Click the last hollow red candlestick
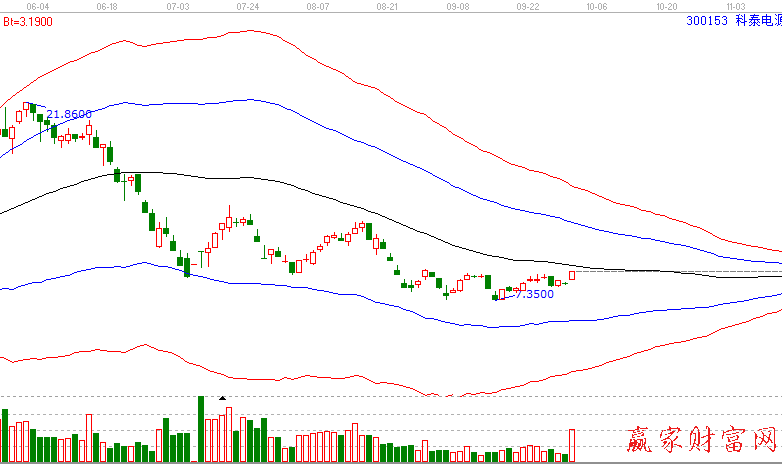This screenshot has width=782, height=464. (573, 274)
